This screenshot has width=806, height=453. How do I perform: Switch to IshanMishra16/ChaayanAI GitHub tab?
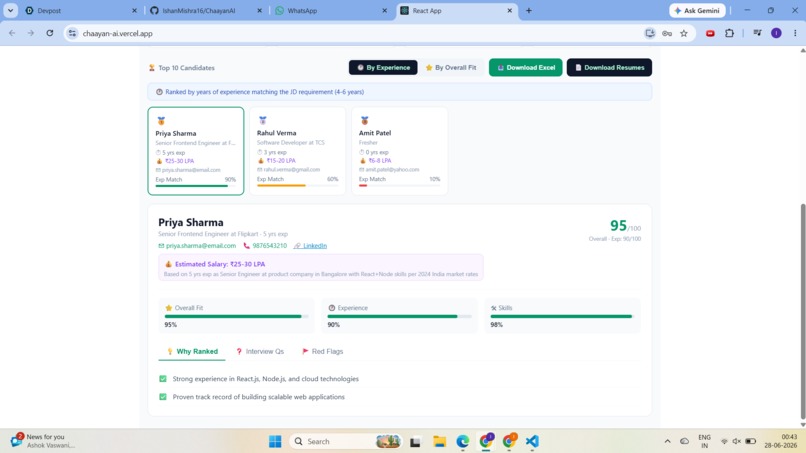(x=207, y=10)
